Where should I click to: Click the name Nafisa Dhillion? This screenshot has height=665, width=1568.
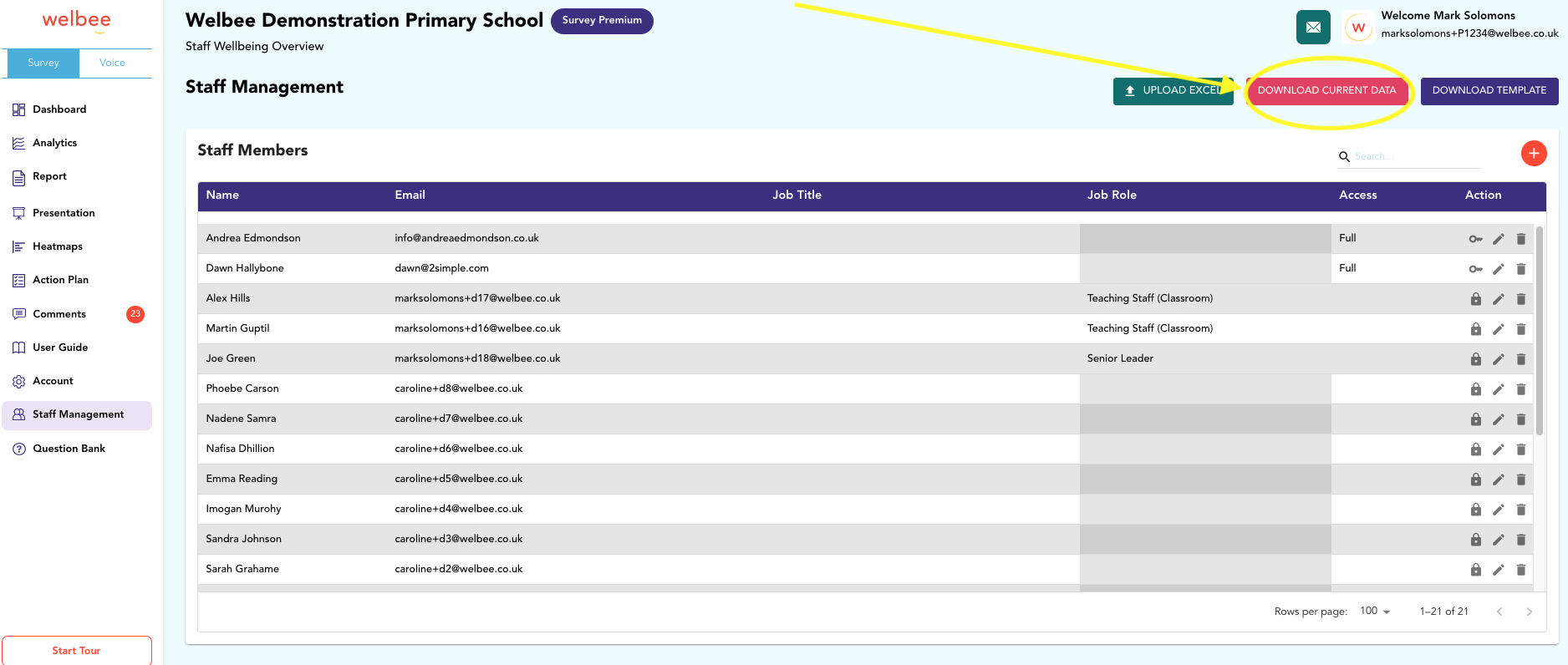click(241, 449)
